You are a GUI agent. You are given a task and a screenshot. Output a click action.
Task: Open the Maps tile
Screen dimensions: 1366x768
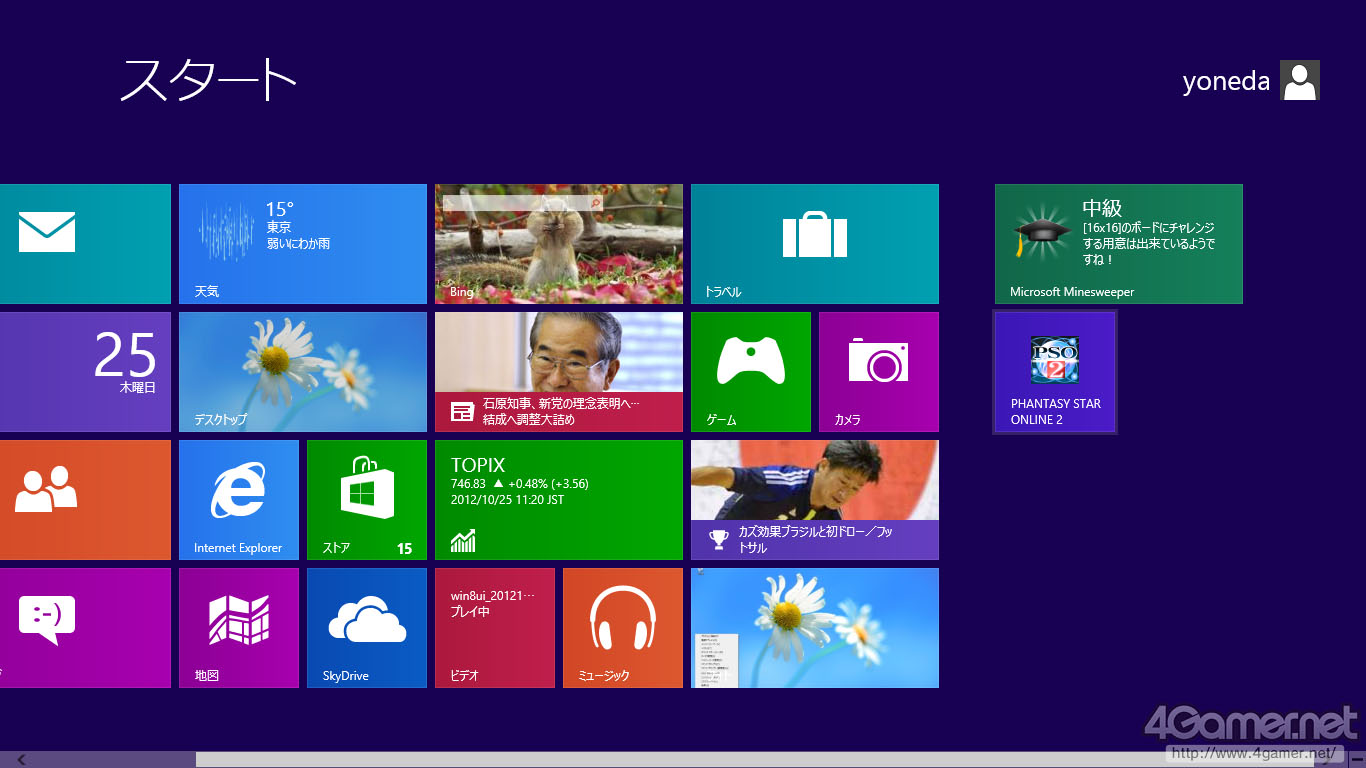pyautogui.click(x=238, y=627)
